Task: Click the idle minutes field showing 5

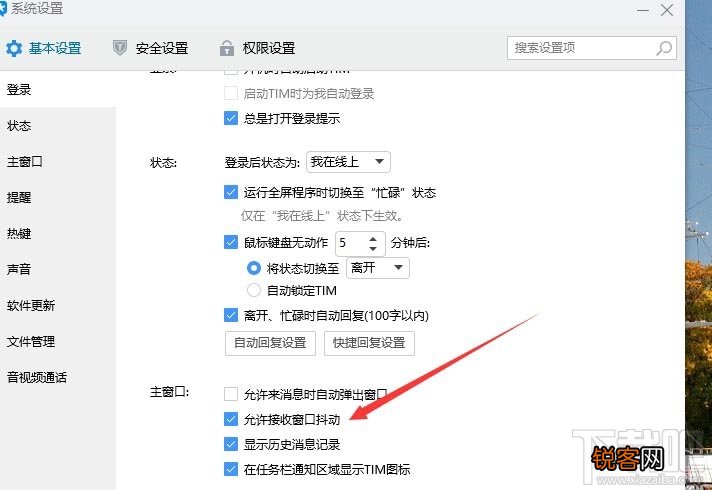Action: [x=352, y=243]
